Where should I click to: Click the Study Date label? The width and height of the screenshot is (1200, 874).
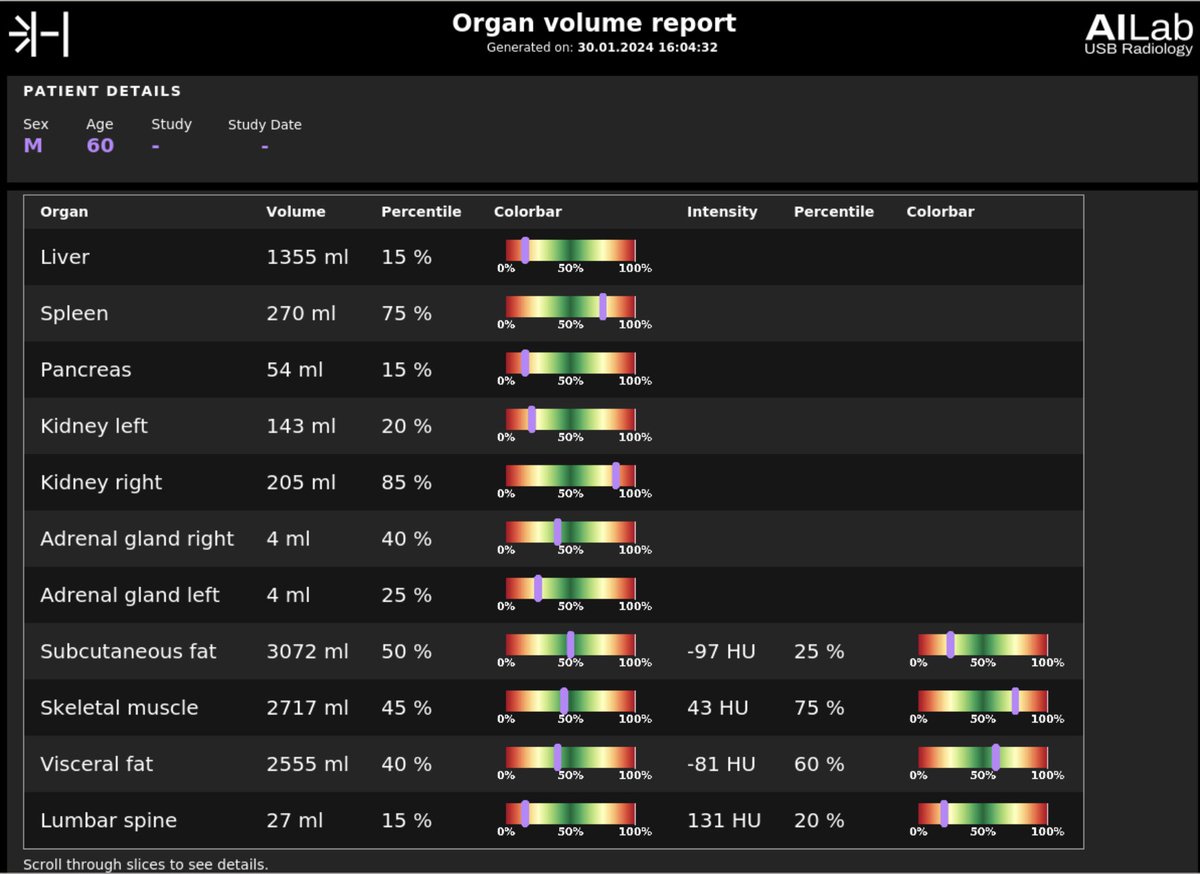point(264,125)
